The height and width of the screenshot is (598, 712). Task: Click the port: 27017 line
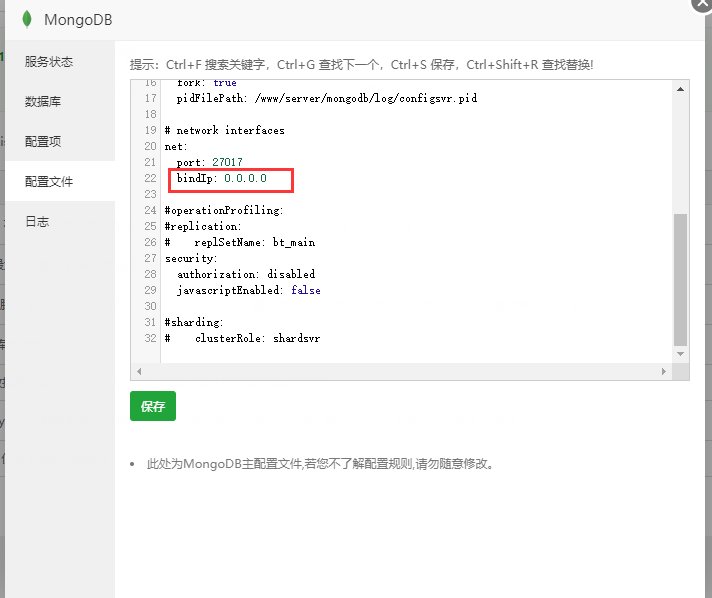coord(209,162)
